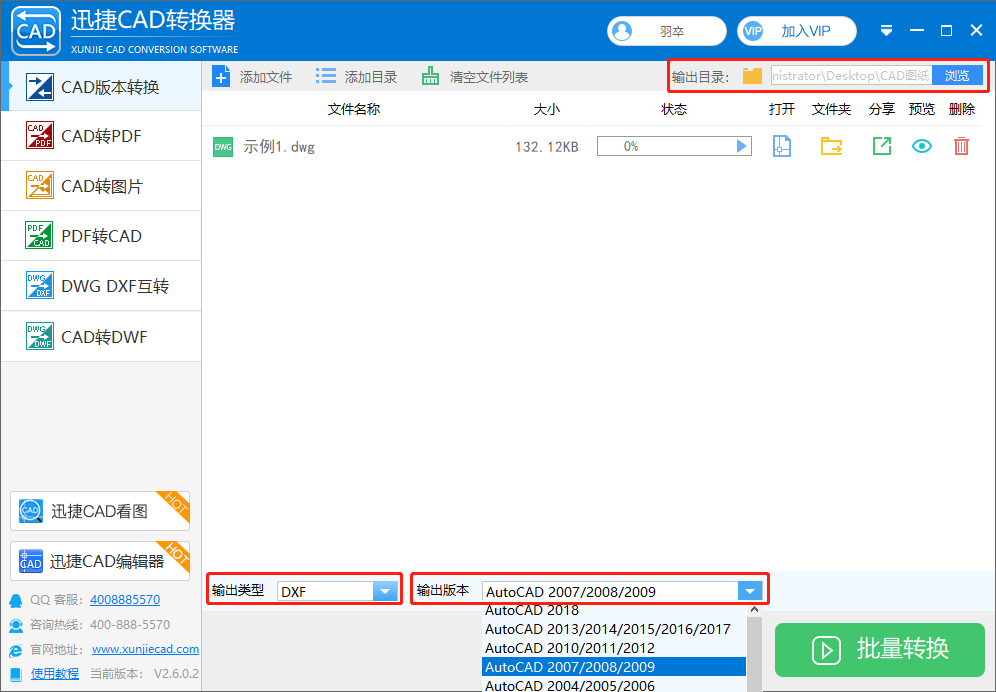
Task: Click the IE browser 官网地址 icon
Action: pyautogui.click(x=16, y=649)
